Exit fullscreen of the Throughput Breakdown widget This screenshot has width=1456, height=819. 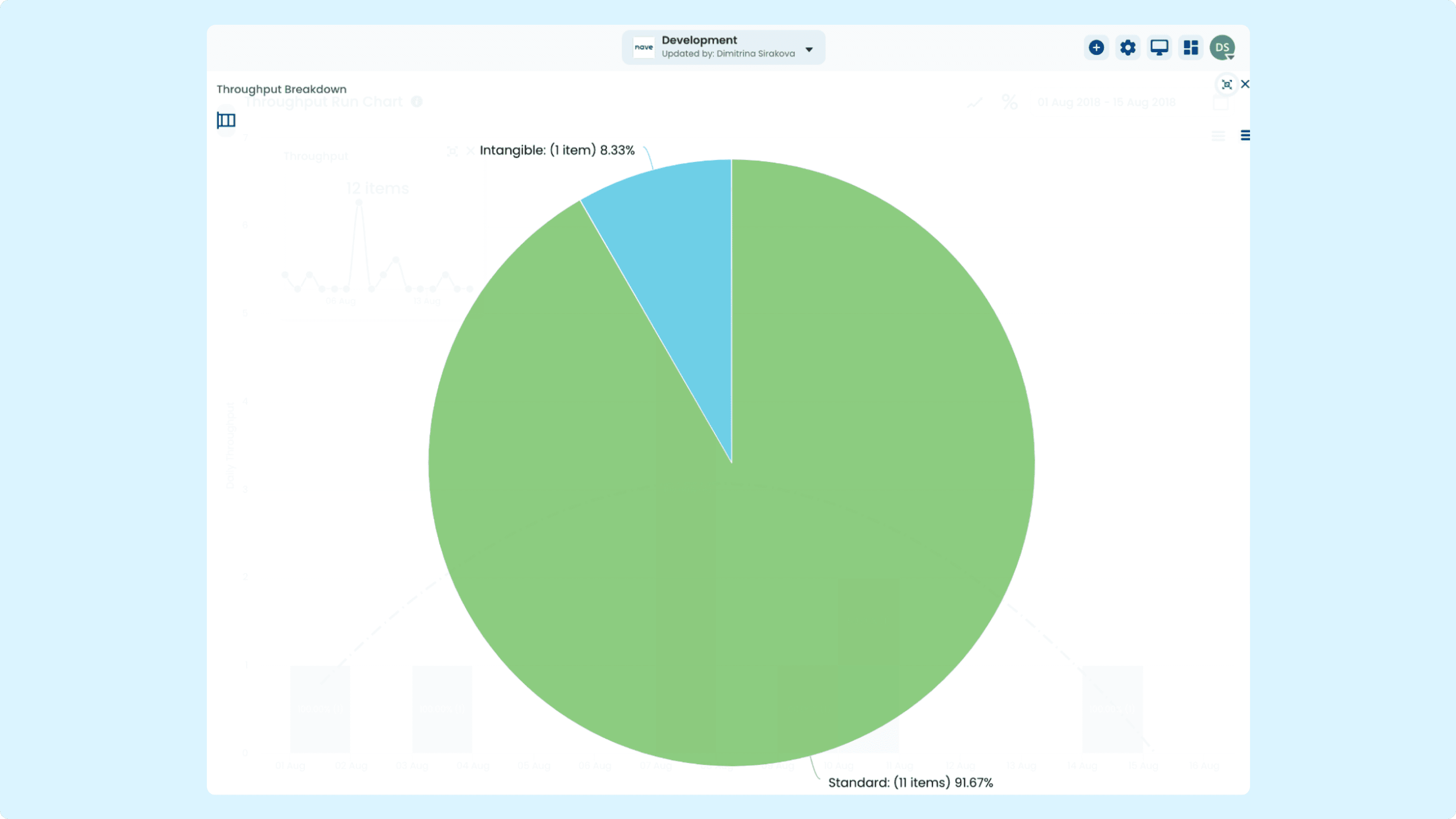click(1227, 84)
